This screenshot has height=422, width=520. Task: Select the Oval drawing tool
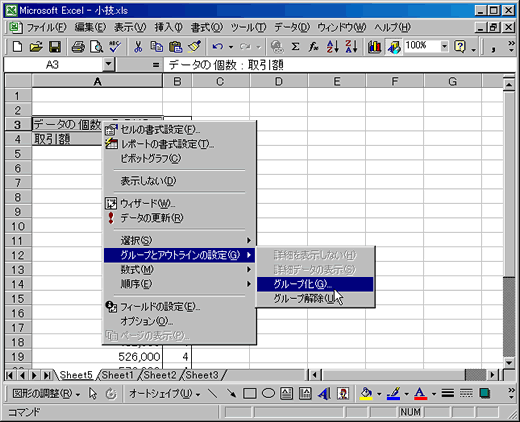[268, 394]
